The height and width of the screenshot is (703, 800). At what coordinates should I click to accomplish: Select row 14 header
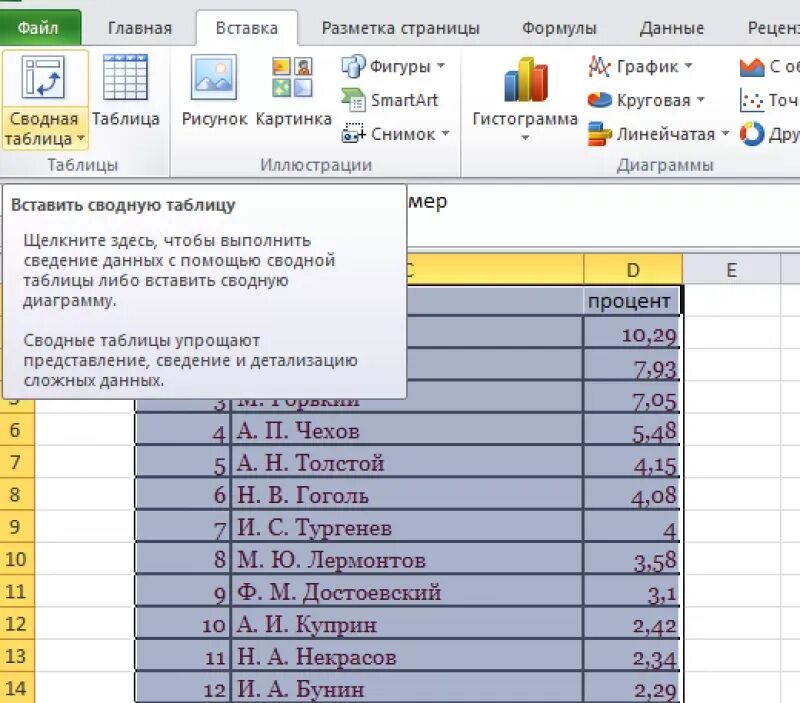pos(17,688)
